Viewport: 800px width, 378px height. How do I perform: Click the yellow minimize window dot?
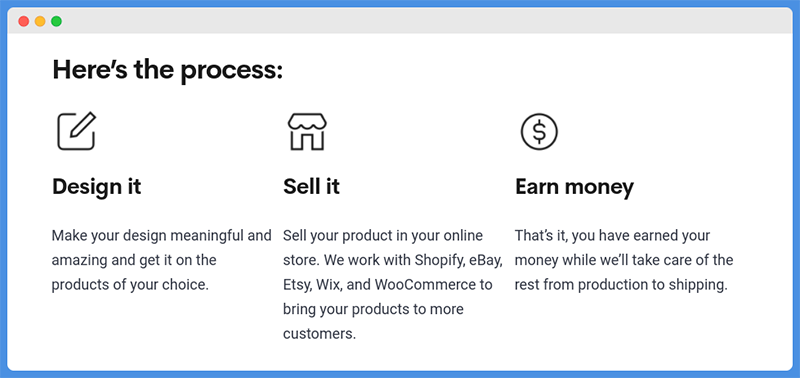tap(40, 21)
